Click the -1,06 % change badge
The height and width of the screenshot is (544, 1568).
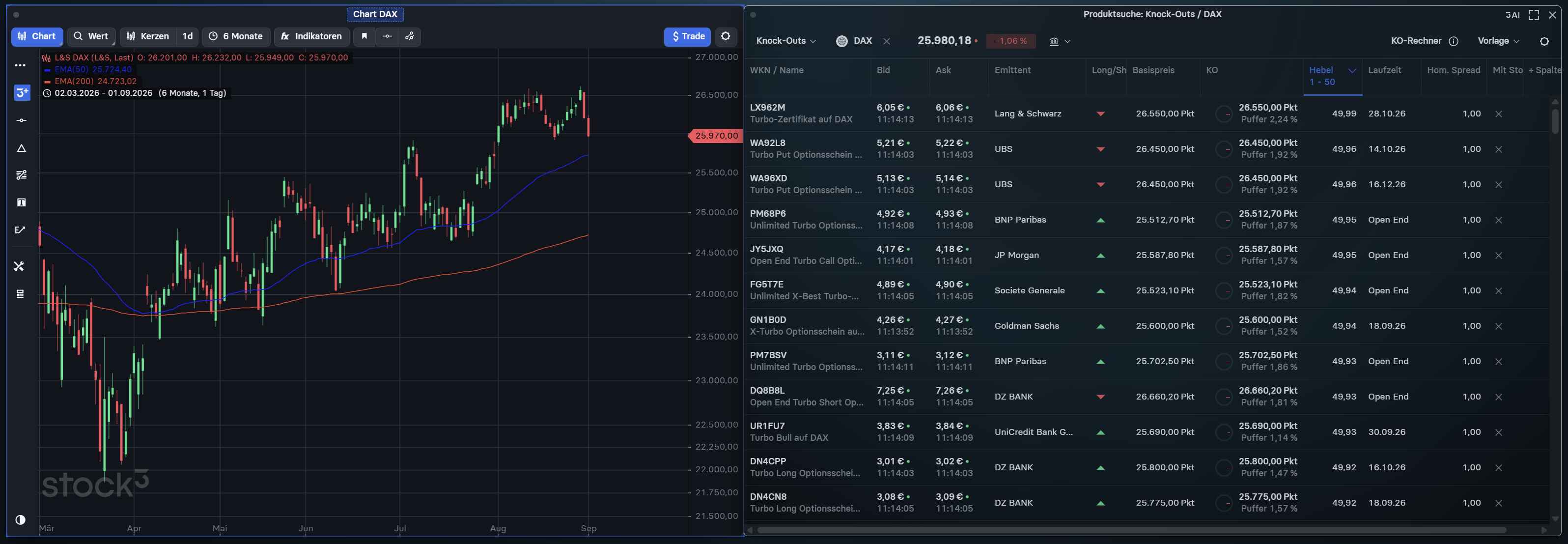coord(1010,41)
